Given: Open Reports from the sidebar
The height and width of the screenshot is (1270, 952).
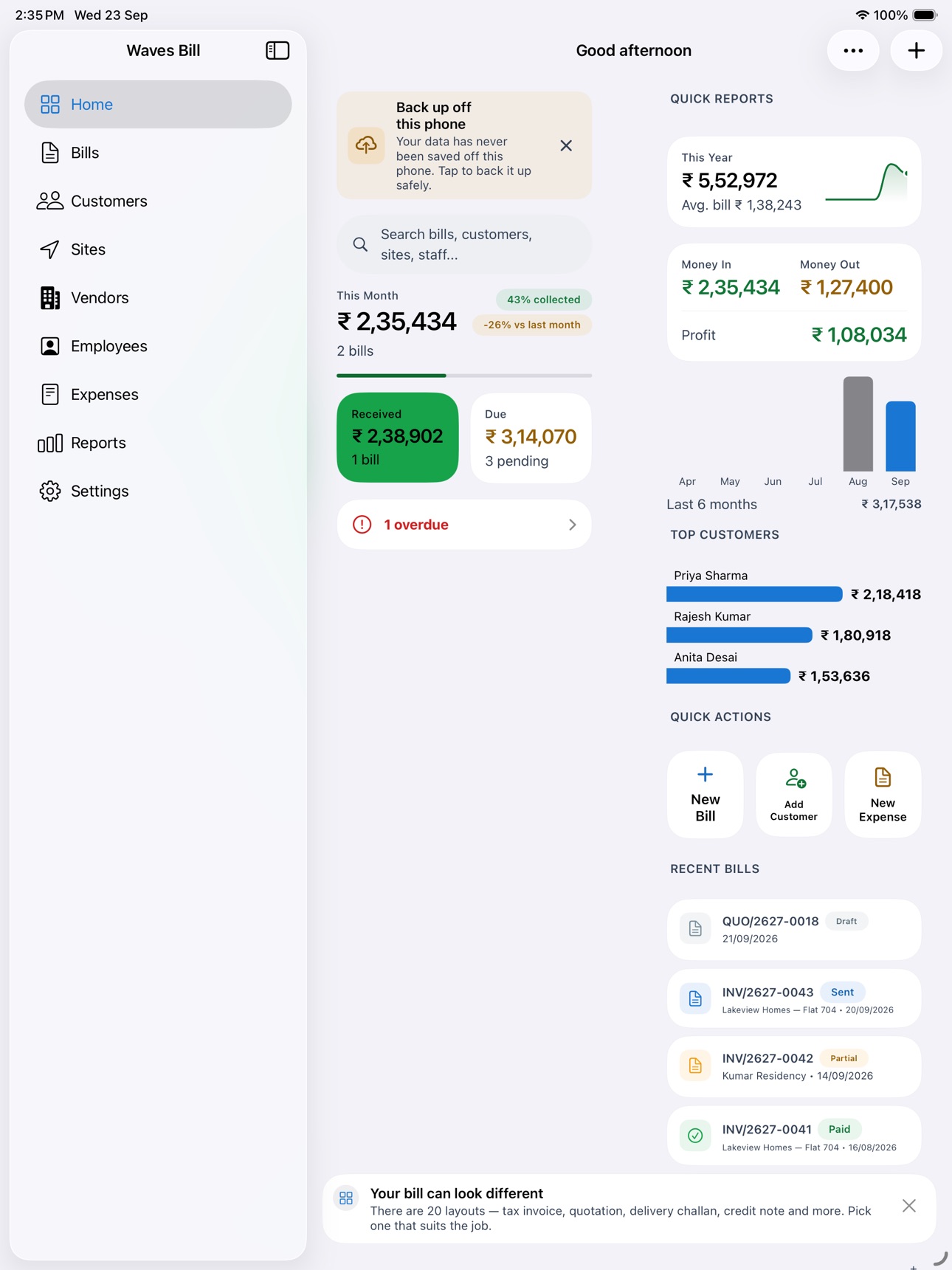Looking at the screenshot, I should [x=158, y=443].
